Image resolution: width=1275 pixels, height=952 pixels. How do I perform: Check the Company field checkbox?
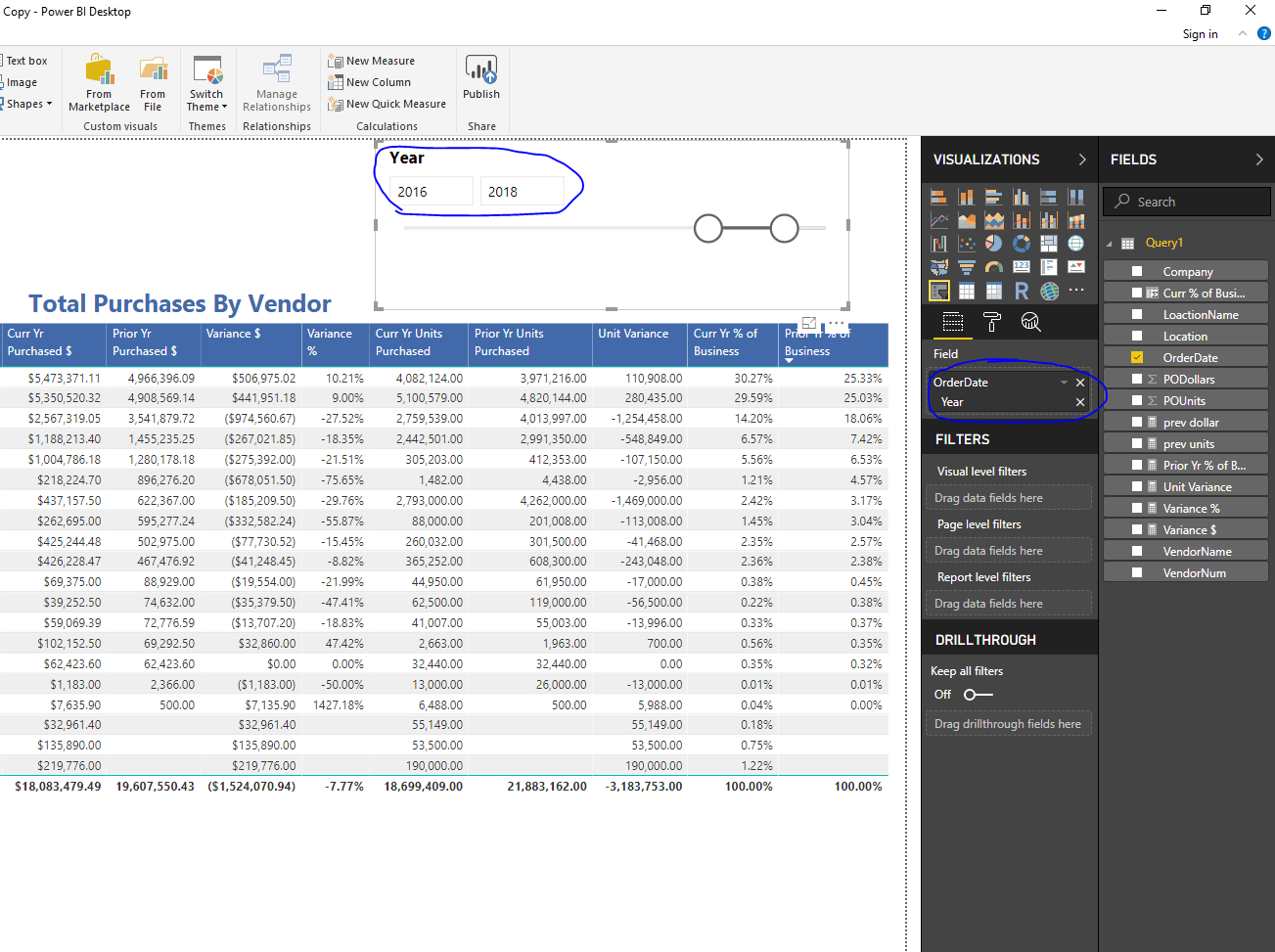point(1137,272)
